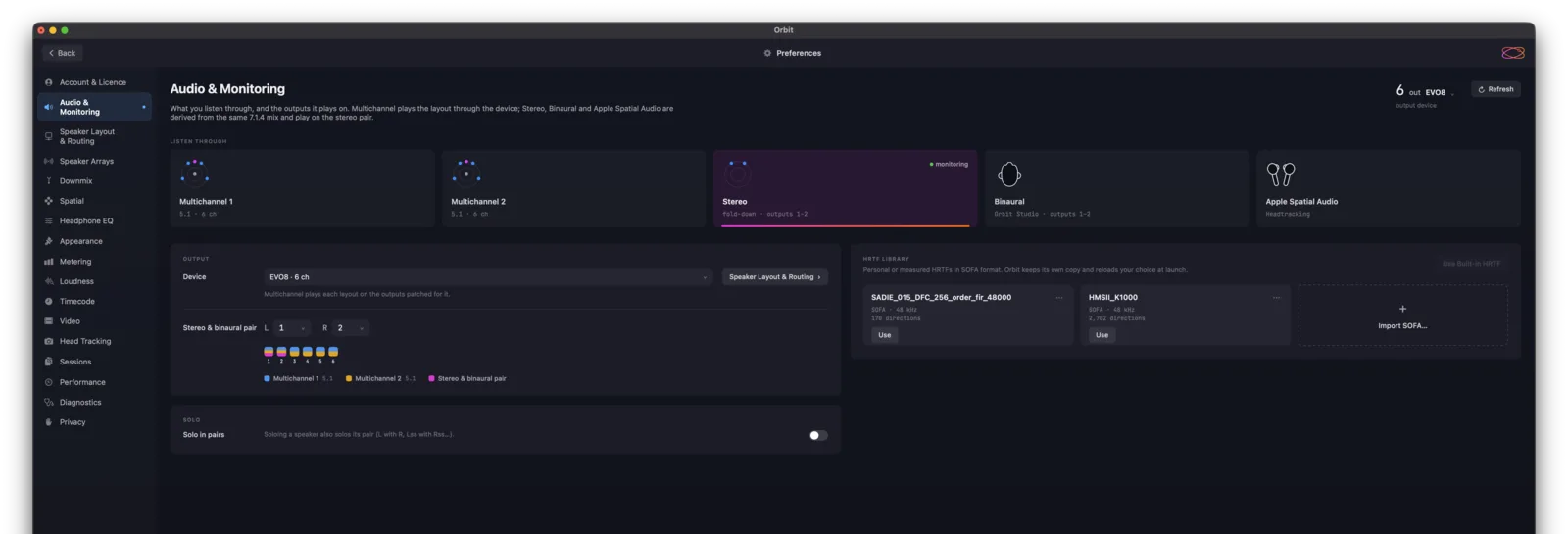
Task: Click the Binaural head icon
Action: coord(1009,174)
